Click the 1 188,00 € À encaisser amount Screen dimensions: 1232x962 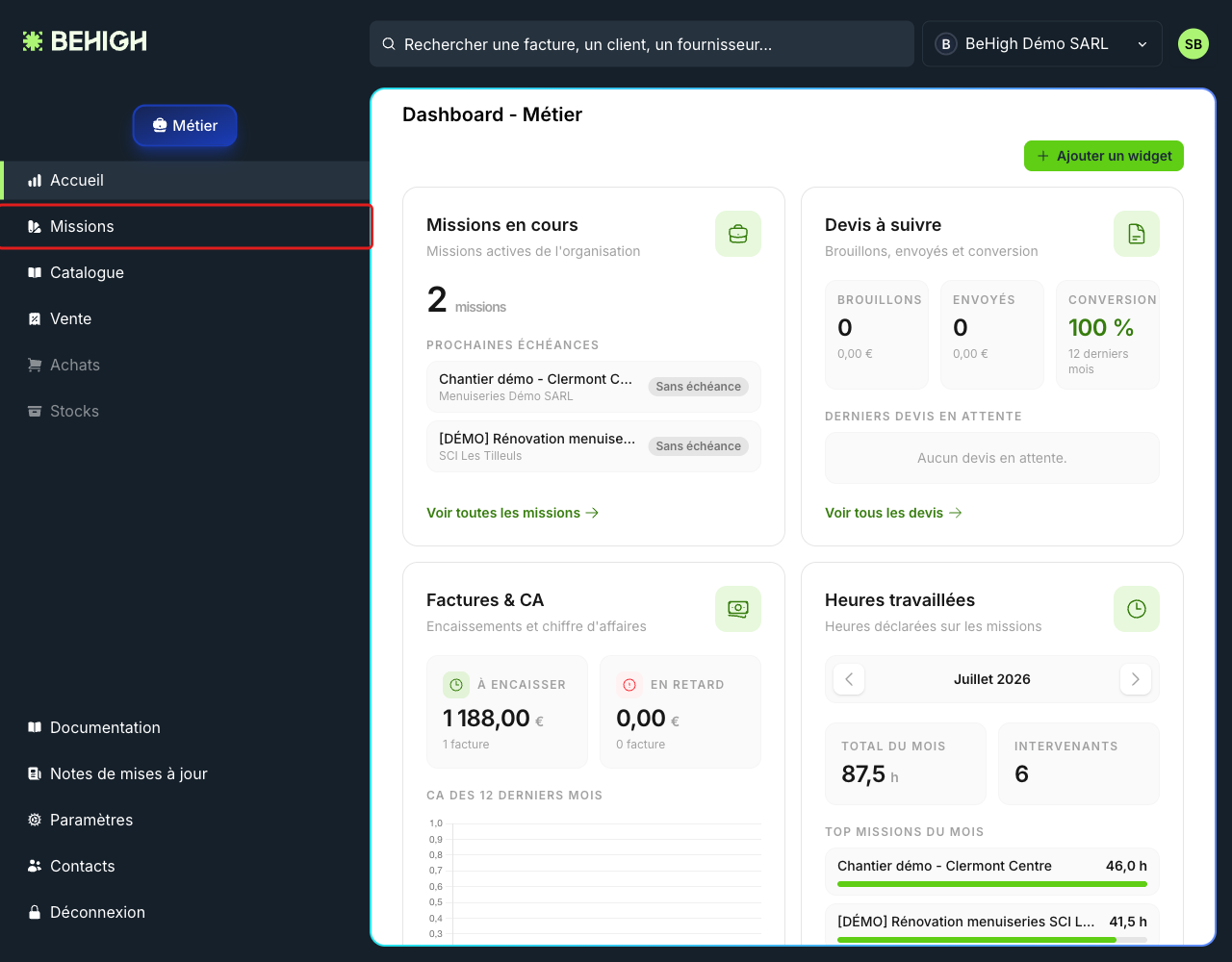coord(493,719)
